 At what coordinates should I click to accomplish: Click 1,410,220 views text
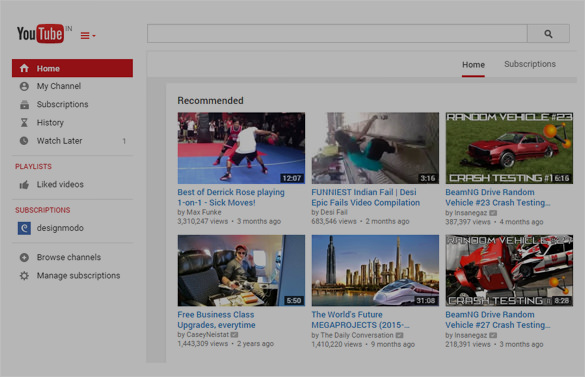[x=337, y=344]
